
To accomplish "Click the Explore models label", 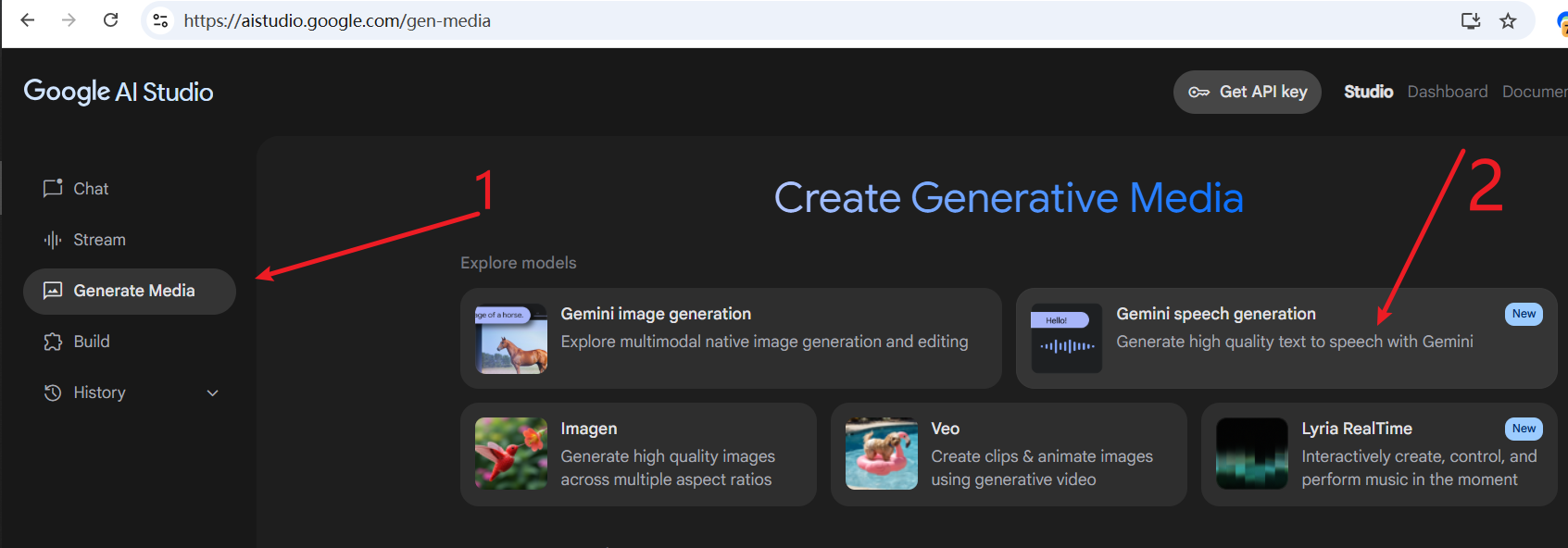I will click(519, 263).
